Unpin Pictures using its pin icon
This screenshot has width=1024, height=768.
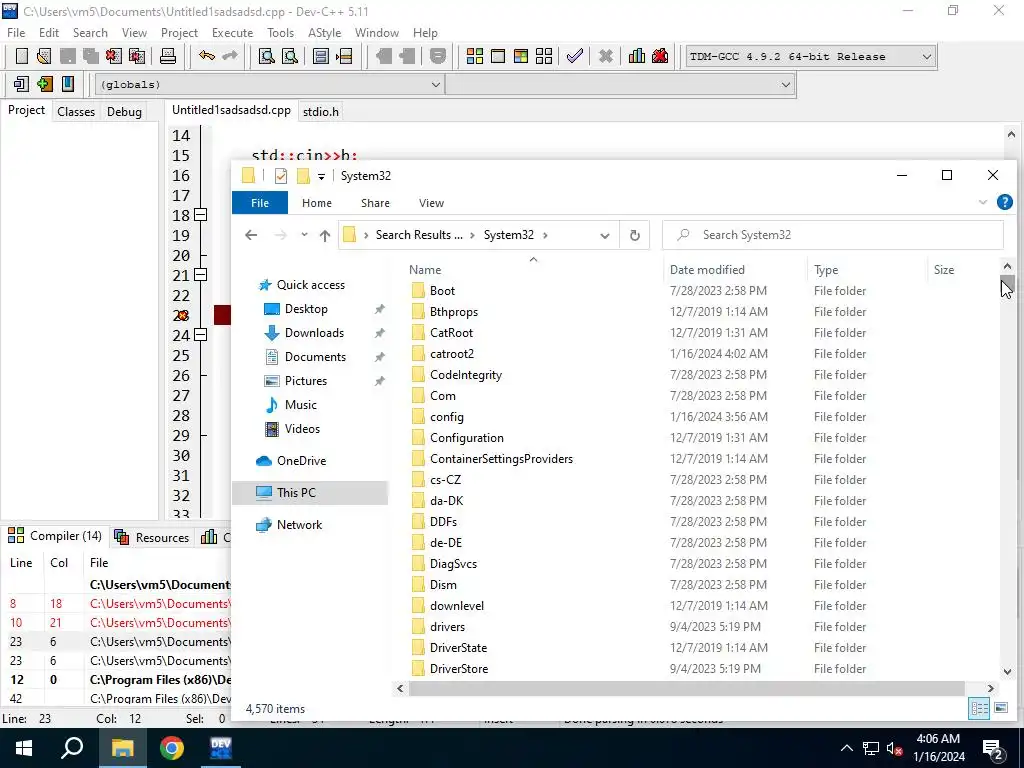[379, 381]
